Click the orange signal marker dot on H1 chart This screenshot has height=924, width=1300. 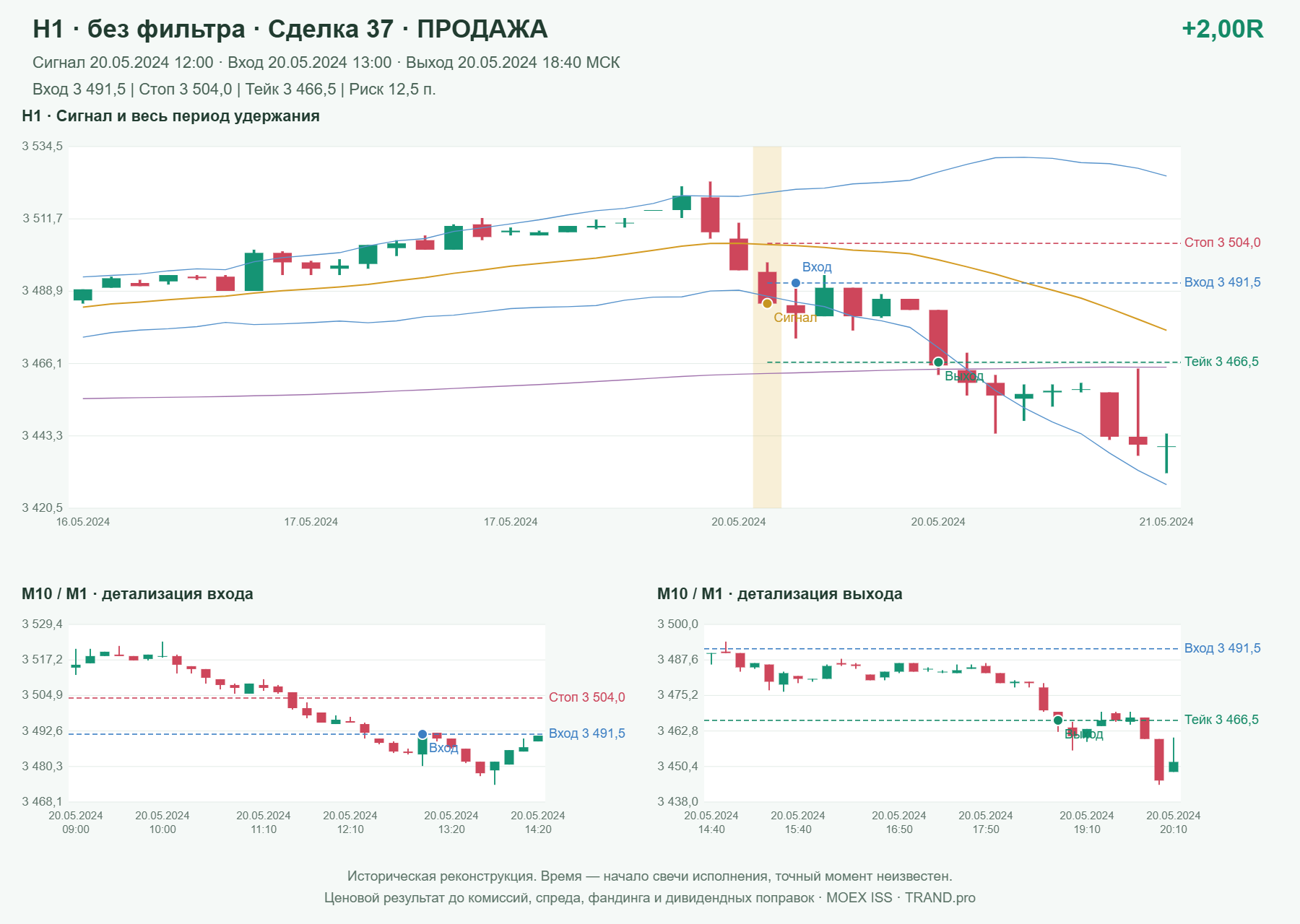pyautogui.click(x=767, y=303)
